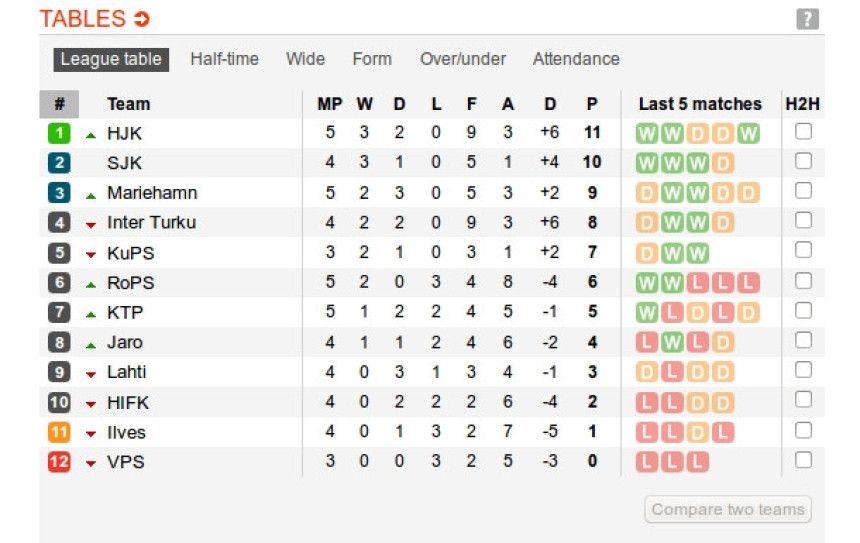Select the Over/under tab
This screenshot has height=543, width=860.
pyautogui.click(x=462, y=59)
